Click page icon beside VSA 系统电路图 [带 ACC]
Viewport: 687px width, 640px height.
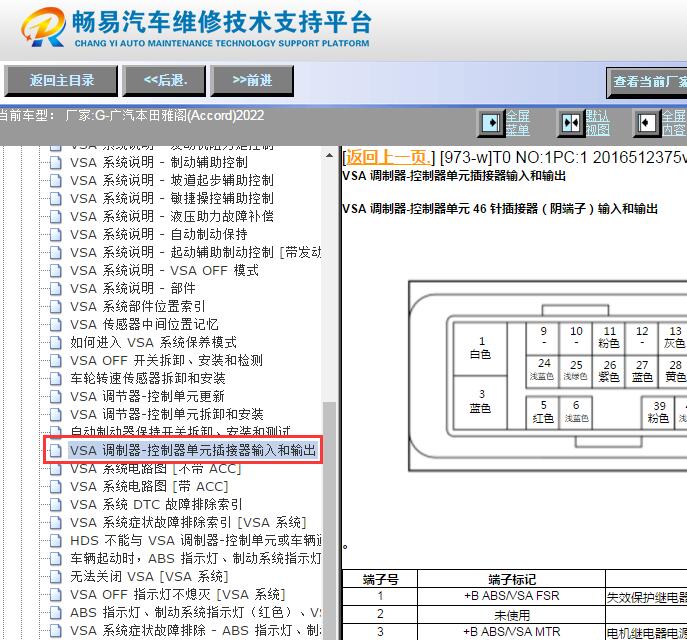point(56,486)
